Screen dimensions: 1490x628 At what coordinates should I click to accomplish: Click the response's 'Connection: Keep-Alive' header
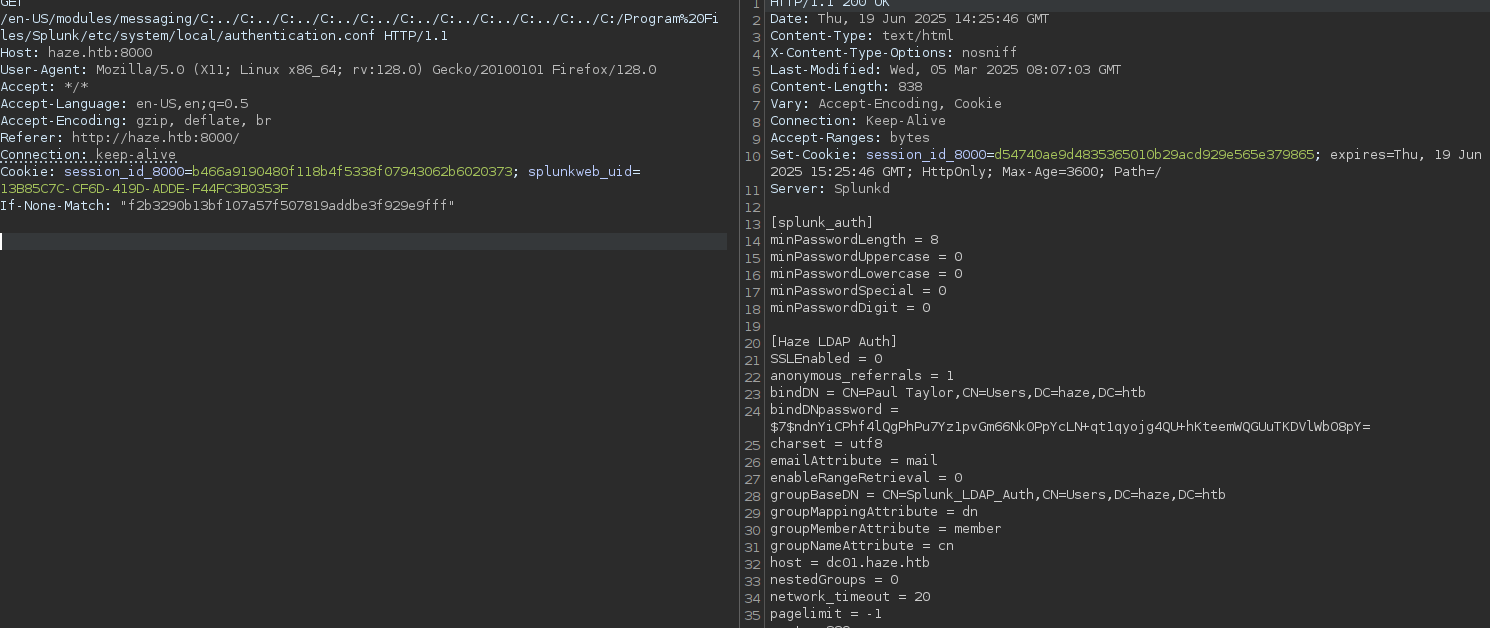click(857, 121)
